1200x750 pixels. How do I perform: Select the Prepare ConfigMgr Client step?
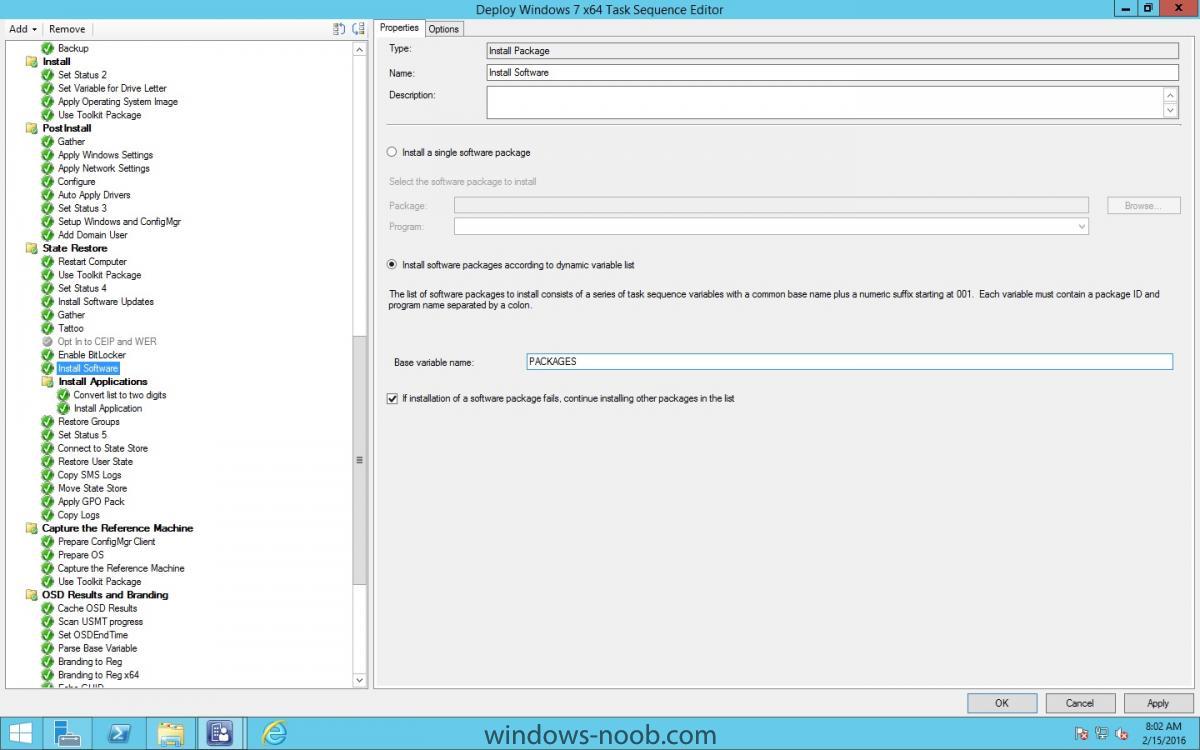tap(107, 542)
